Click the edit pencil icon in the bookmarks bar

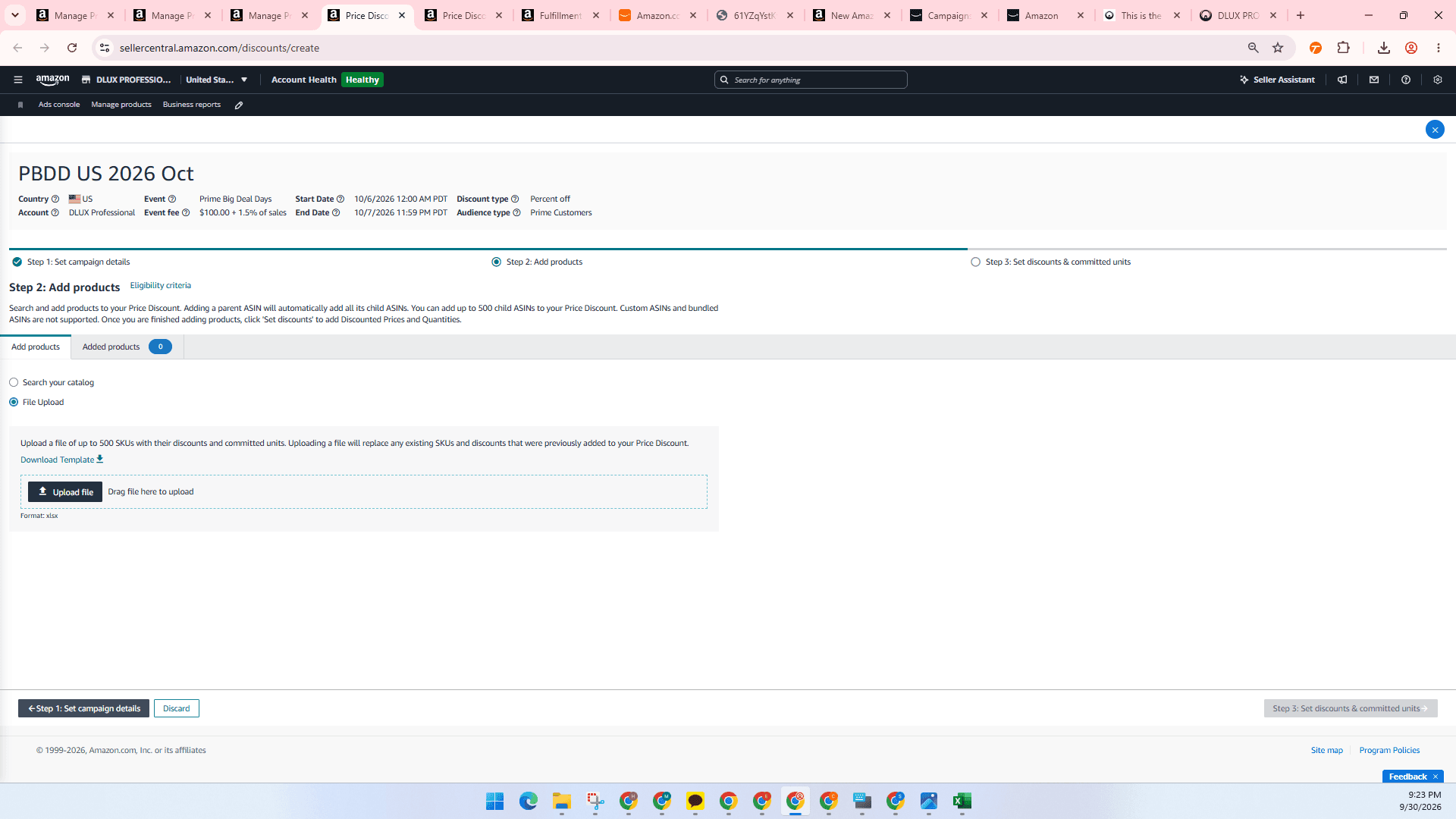239,105
